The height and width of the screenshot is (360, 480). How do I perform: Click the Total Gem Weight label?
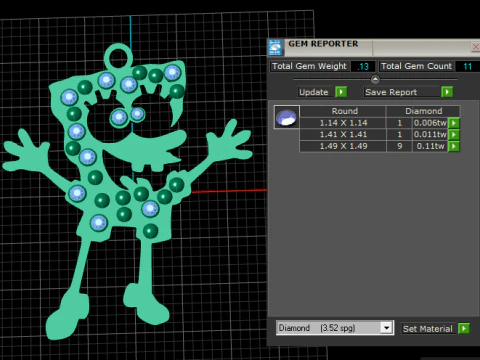click(x=309, y=66)
